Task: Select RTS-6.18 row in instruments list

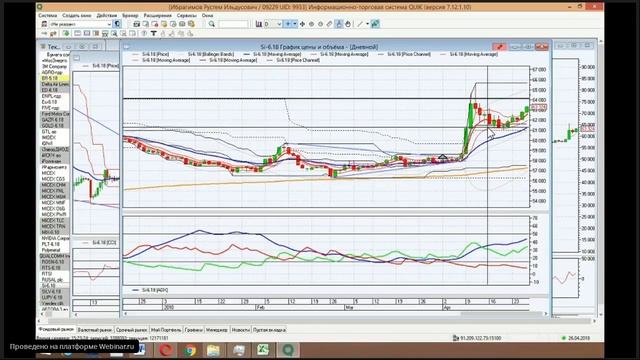Action: (x=55, y=268)
